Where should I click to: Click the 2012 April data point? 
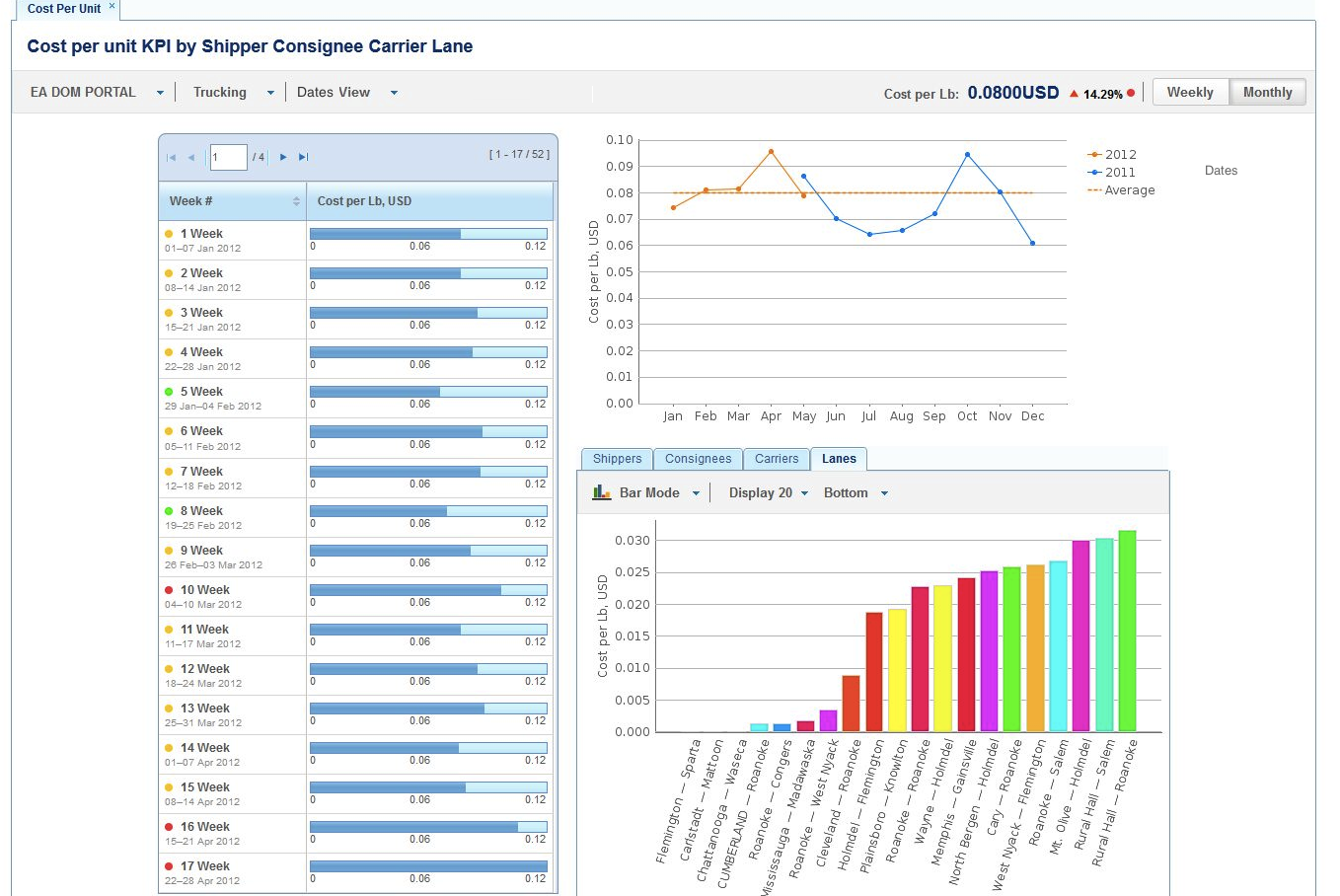(771, 151)
